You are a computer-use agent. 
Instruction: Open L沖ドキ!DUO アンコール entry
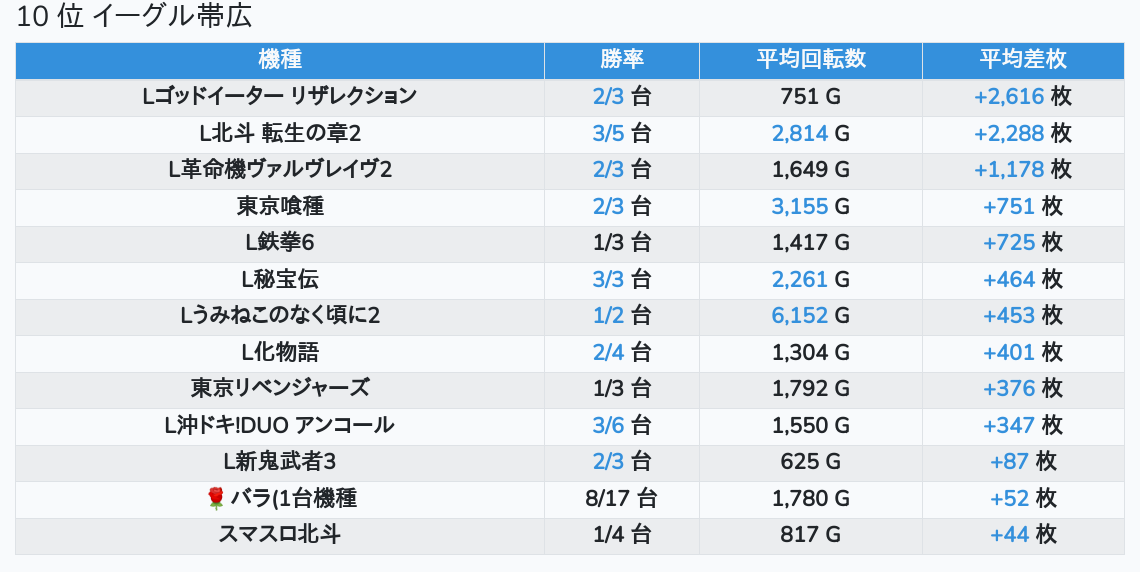tap(280, 425)
